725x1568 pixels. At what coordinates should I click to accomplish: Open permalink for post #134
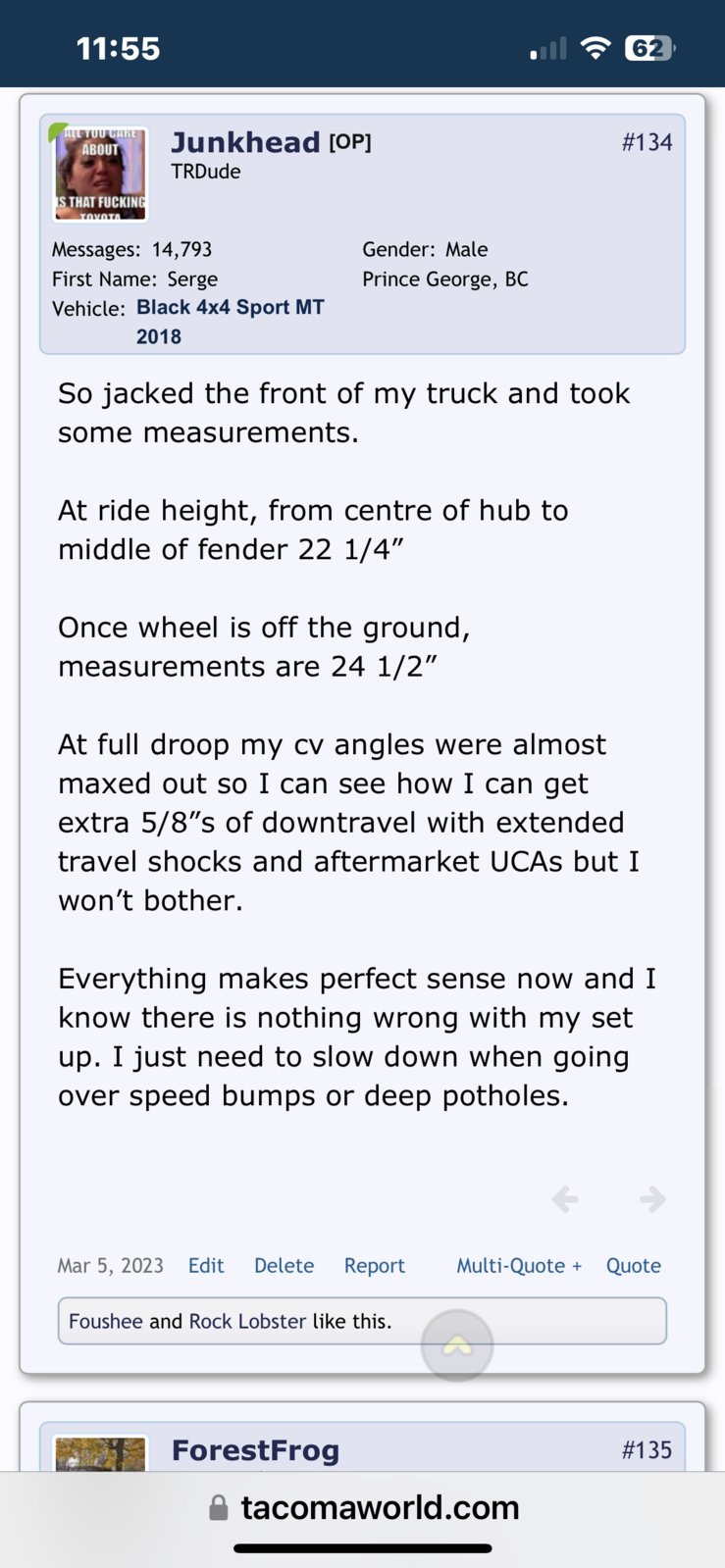point(647,142)
